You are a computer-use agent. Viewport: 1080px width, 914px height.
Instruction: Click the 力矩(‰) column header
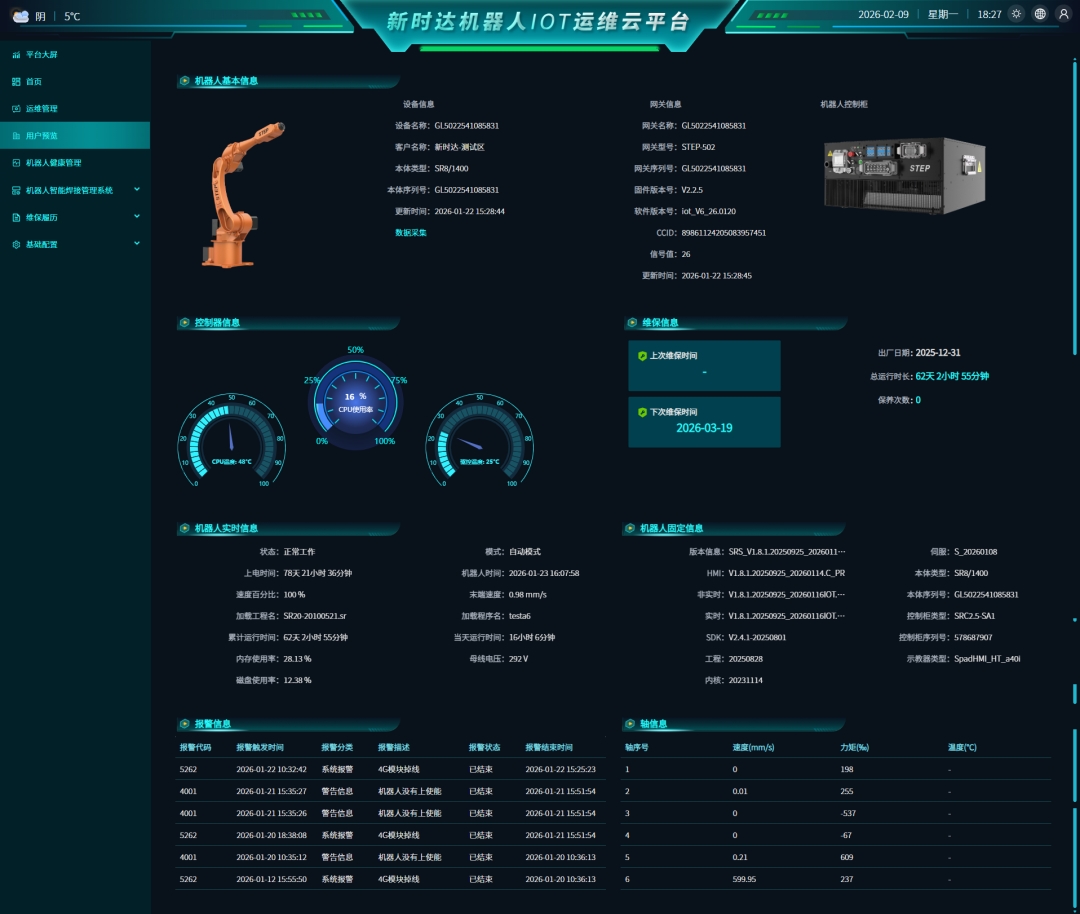pyautogui.click(x=855, y=747)
